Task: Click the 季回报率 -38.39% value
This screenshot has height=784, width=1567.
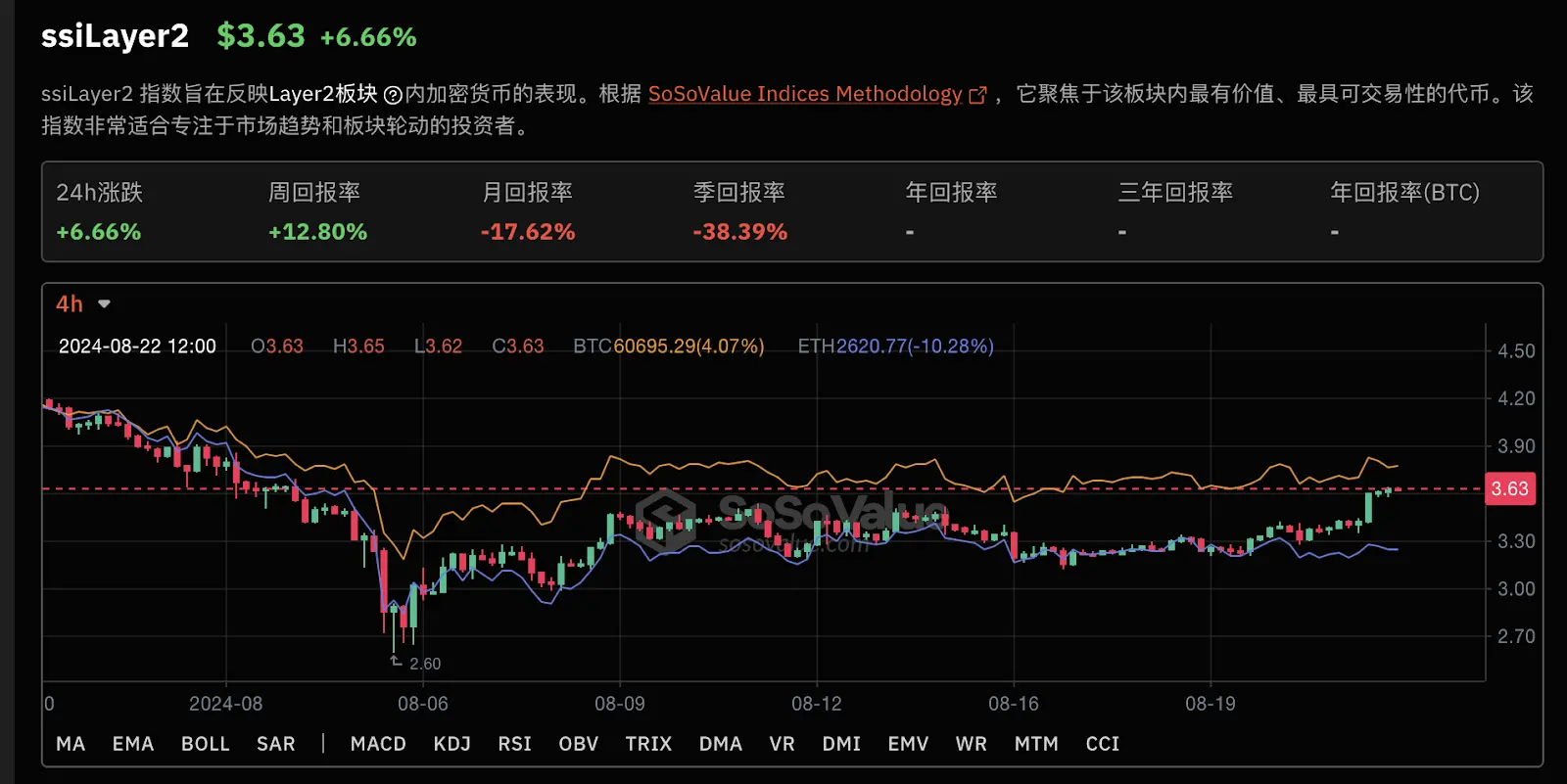Action: pyautogui.click(x=739, y=232)
